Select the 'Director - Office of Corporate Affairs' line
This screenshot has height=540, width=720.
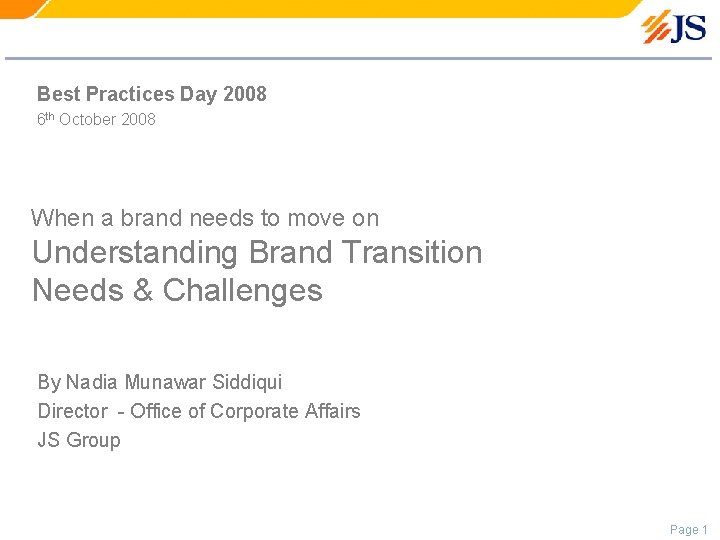pos(199,411)
